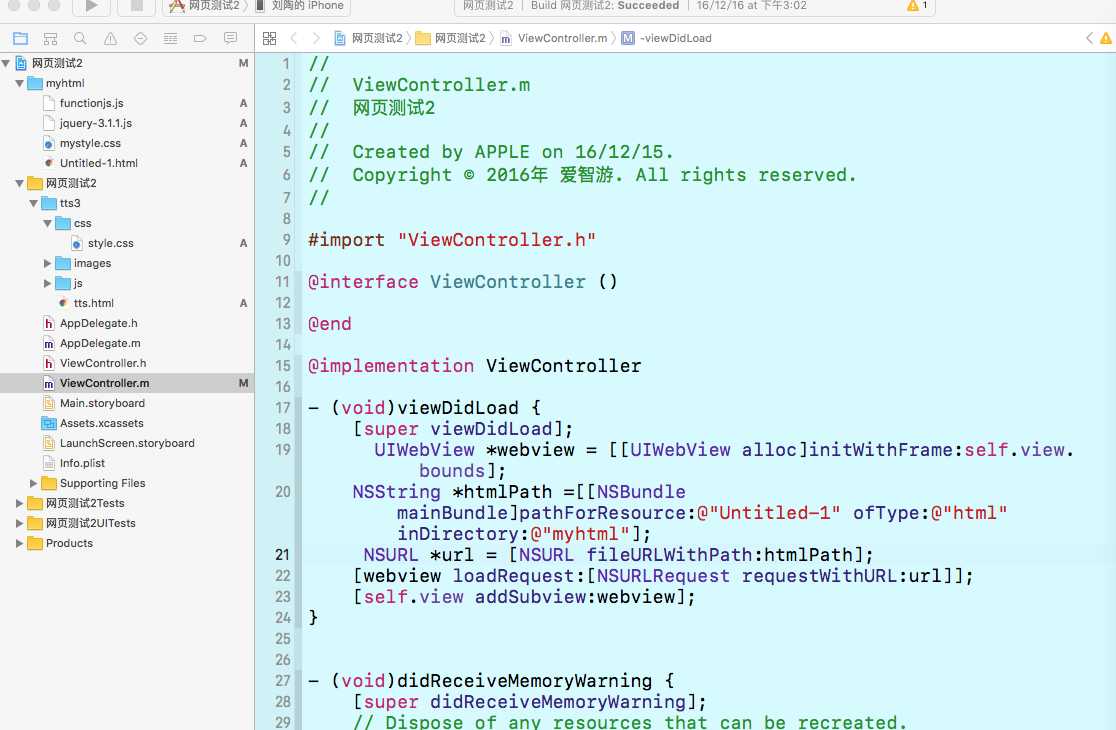This screenshot has height=730, width=1116.
Task: Click the @implementation ViewController line
Action: tap(475, 366)
